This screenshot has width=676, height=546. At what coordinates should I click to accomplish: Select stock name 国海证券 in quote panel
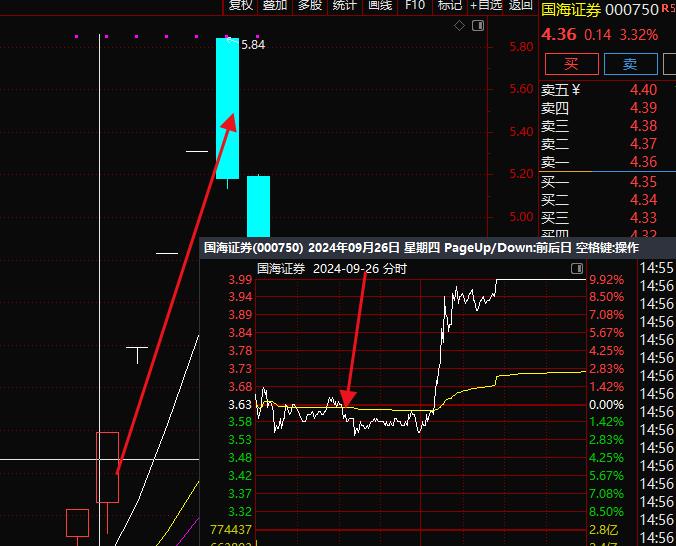pos(571,9)
